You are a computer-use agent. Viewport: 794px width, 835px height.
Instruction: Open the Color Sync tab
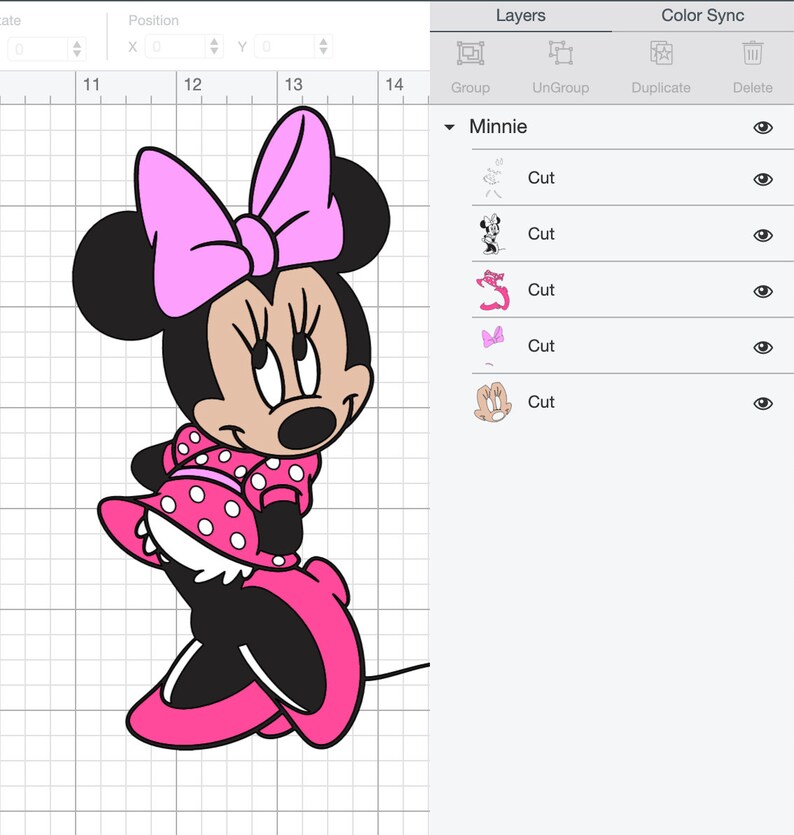click(x=702, y=15)
